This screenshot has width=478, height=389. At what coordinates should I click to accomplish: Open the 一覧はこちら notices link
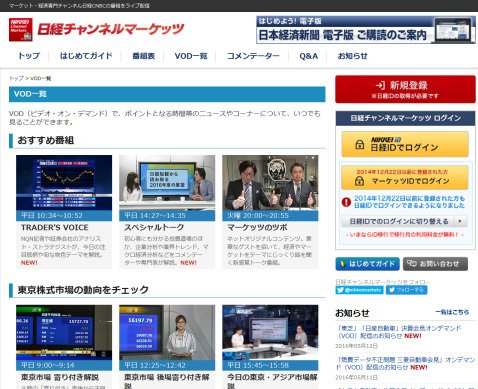(x=452, y=312)
